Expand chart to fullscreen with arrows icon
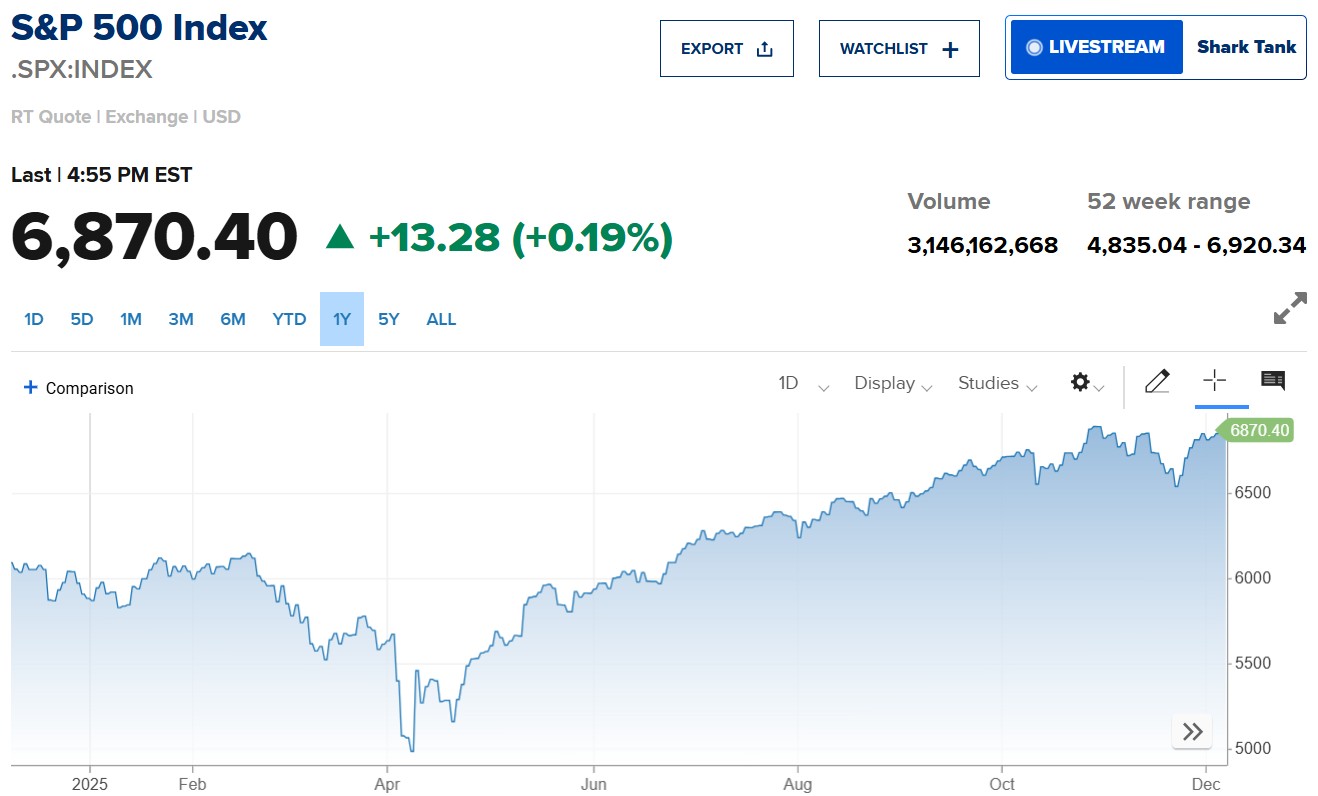Image resolution: width=1318 pixels, height=796 pixels. click(x=1290, y=309)
